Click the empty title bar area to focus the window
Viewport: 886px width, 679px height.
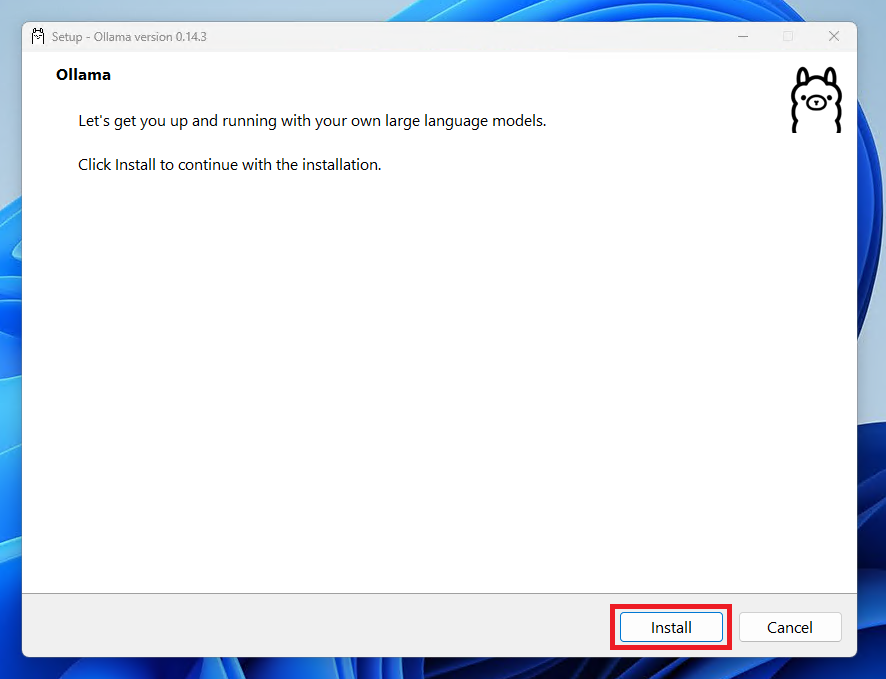tap(450, 36)
